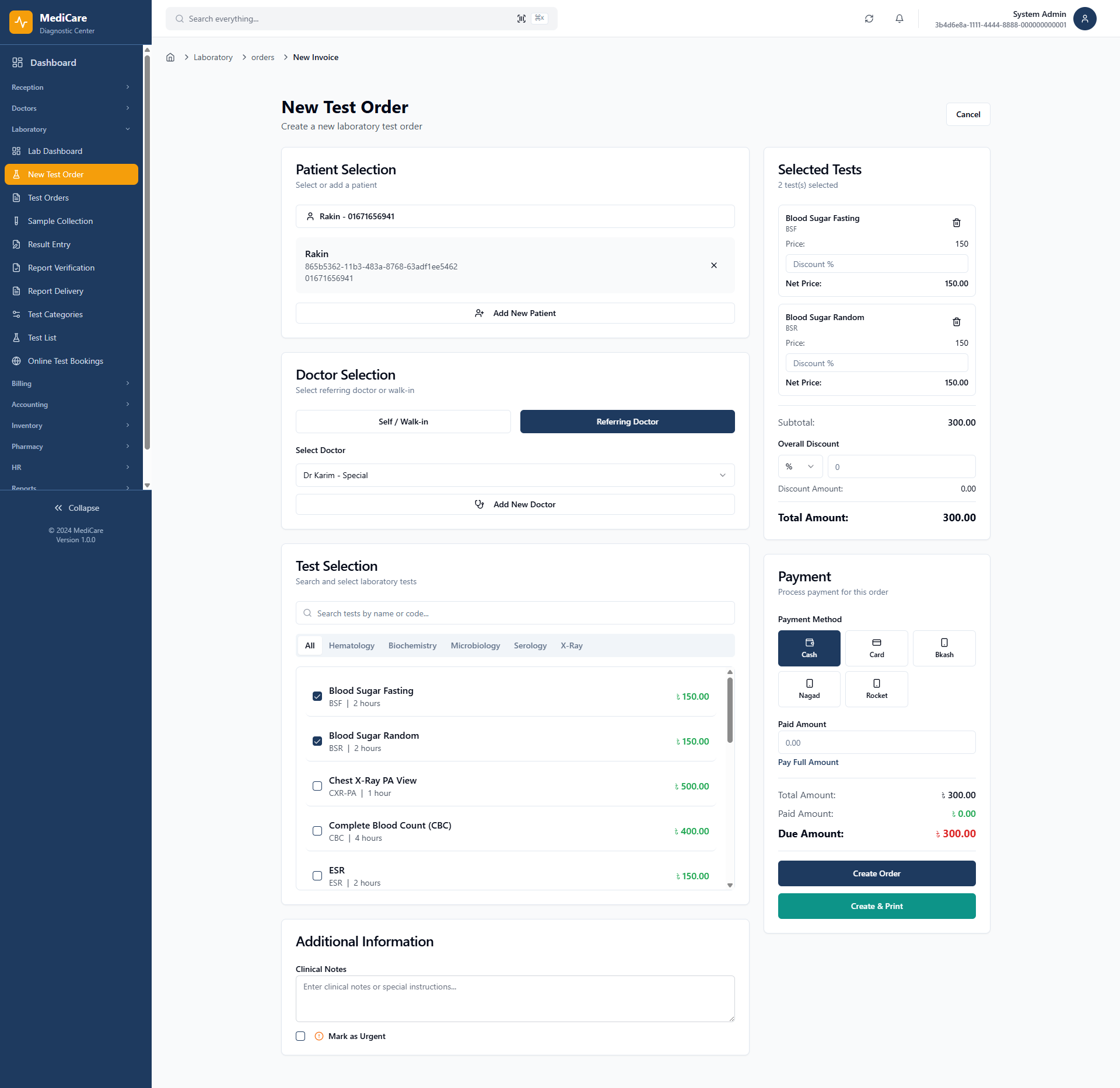This screenshot has height=1088, width=1120.
Task: Switch to the Hematology tab
Action: coord(351,645)
